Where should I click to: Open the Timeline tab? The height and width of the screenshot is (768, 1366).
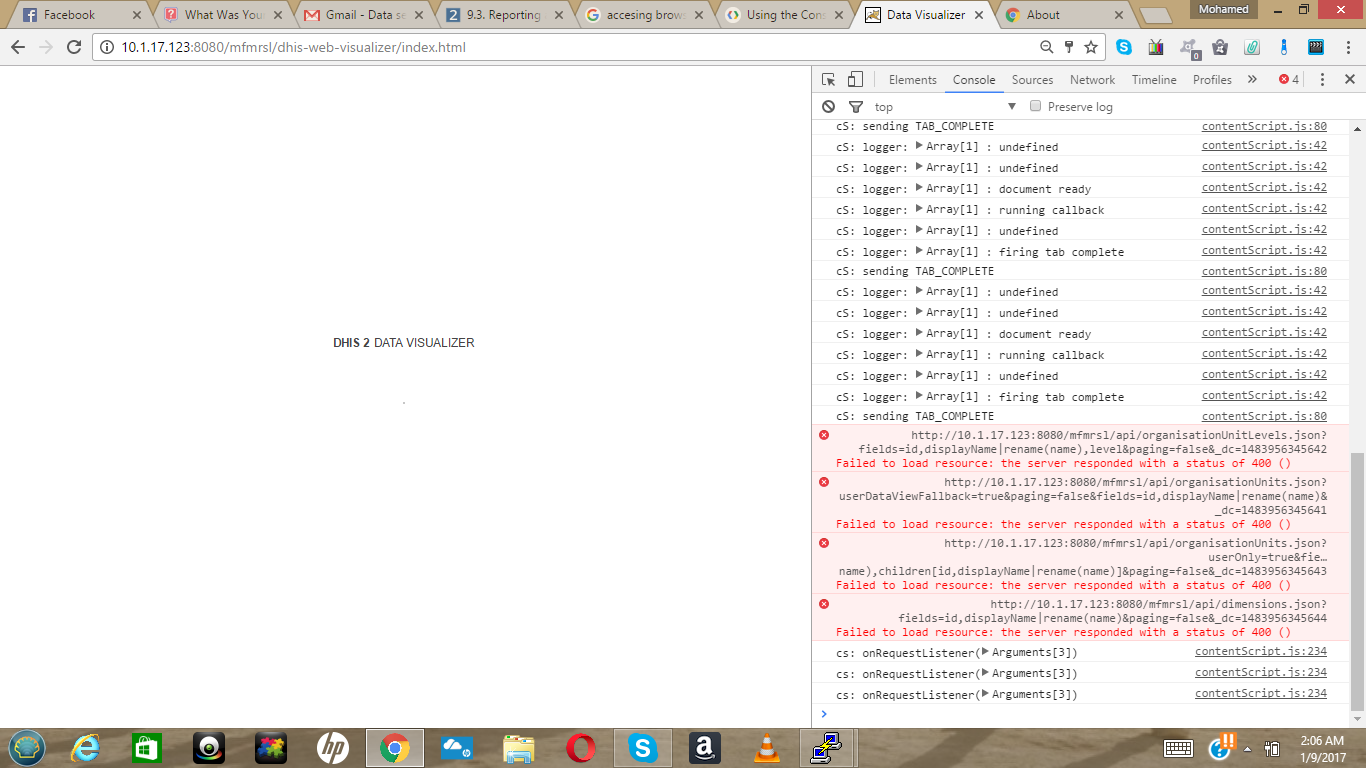click(x=1154, y=80)
